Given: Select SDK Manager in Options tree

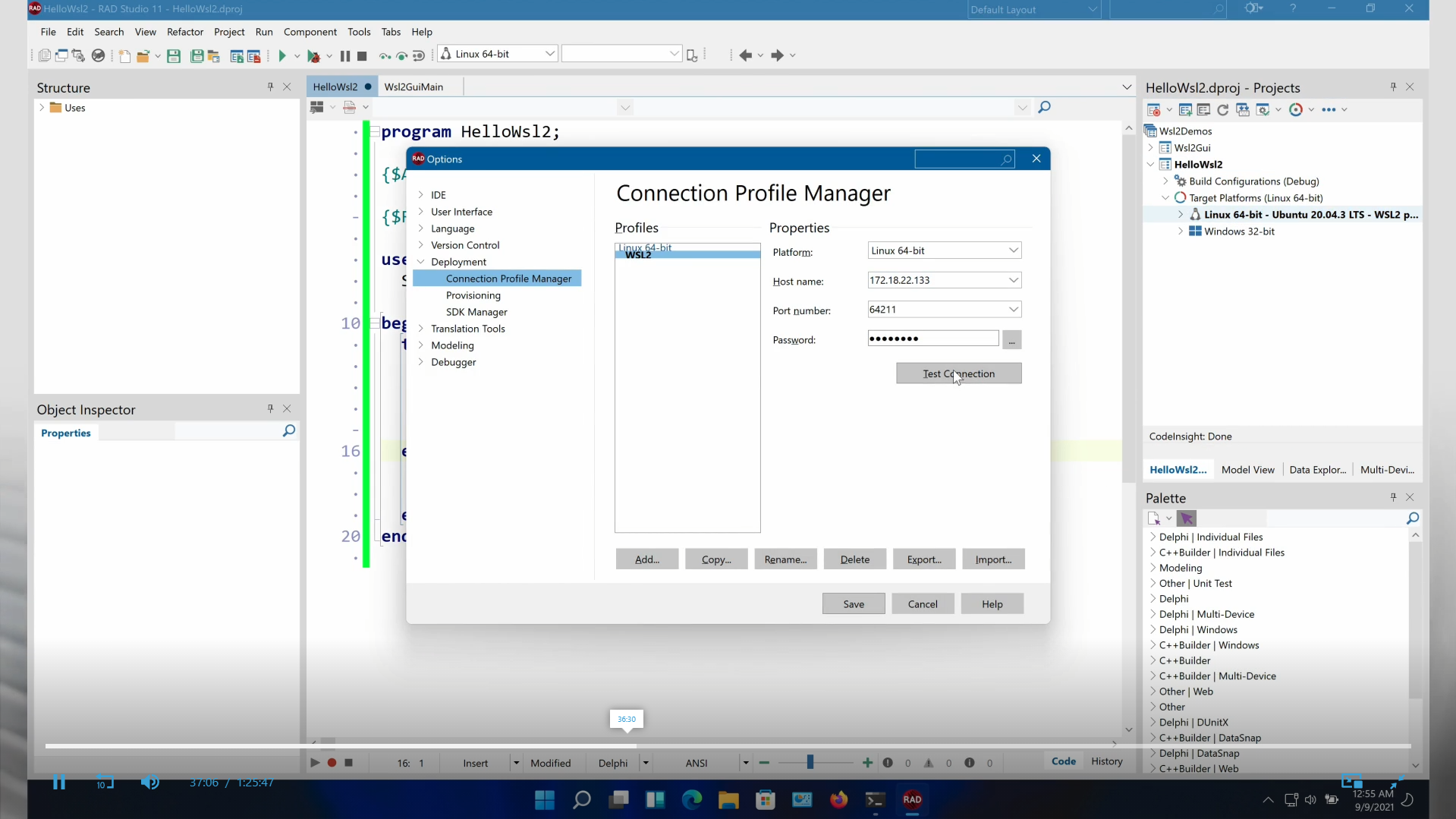Looking at the screenshot, I should (x=476, y=312).
